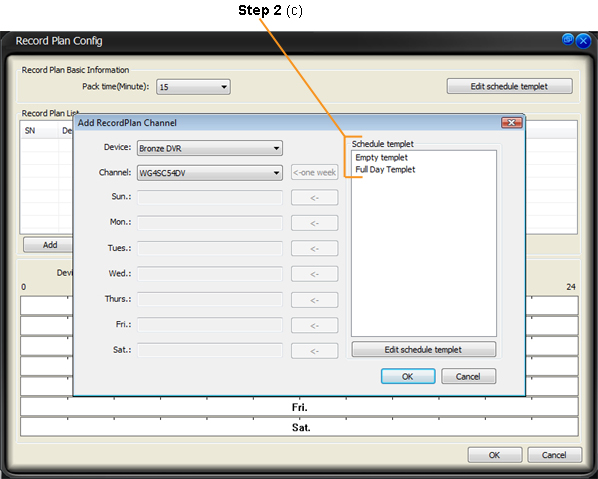The width and height of the screenshot is (598, 479).
Task: Click Edit schedule templet in dialog
Action: (424, 349)
